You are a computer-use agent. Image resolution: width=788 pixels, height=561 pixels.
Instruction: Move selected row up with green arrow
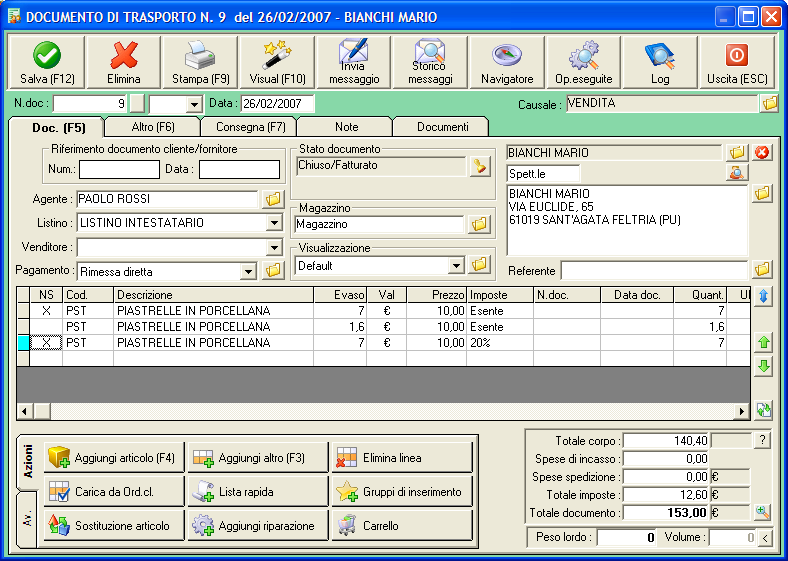[x=764, y=343]
